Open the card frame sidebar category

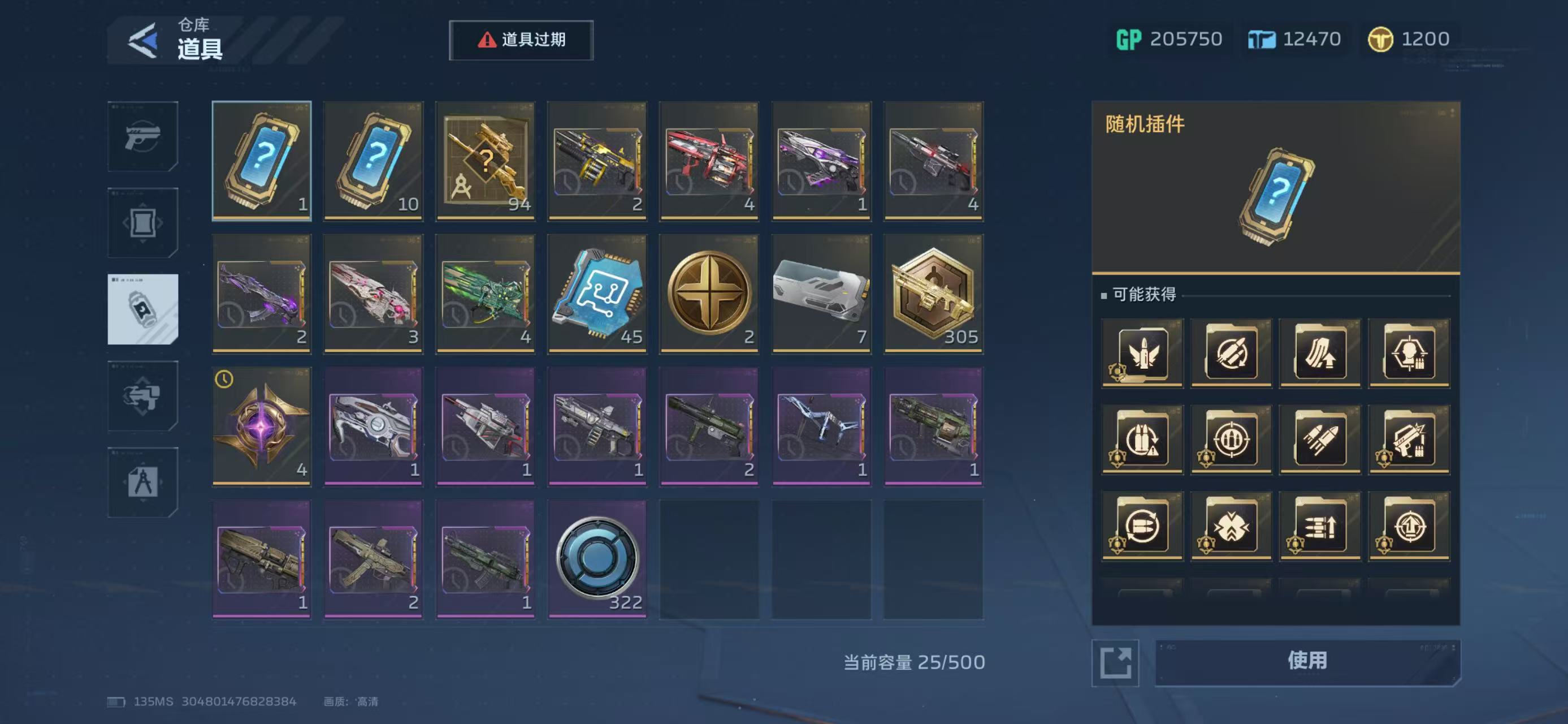click(x=143, y=223)
